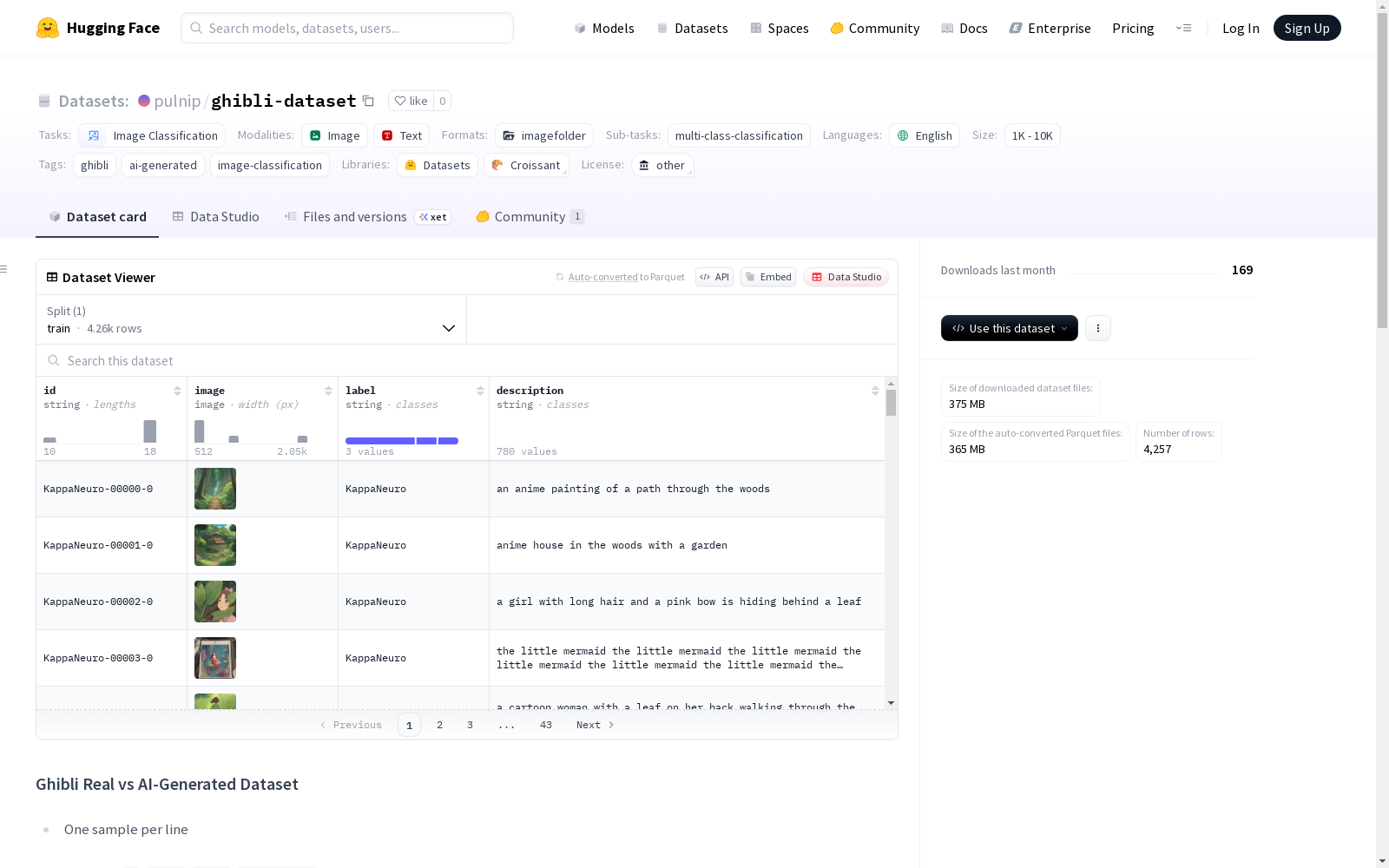Select the Text modality tag
This screenshot has height=868, width=1389.
pos(402,135)
